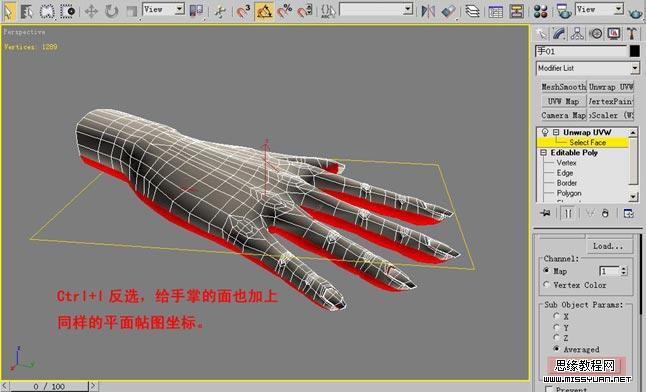Screen dimensions: 646x392
Task: Click the object color black swatch
Action: (634, 51)
